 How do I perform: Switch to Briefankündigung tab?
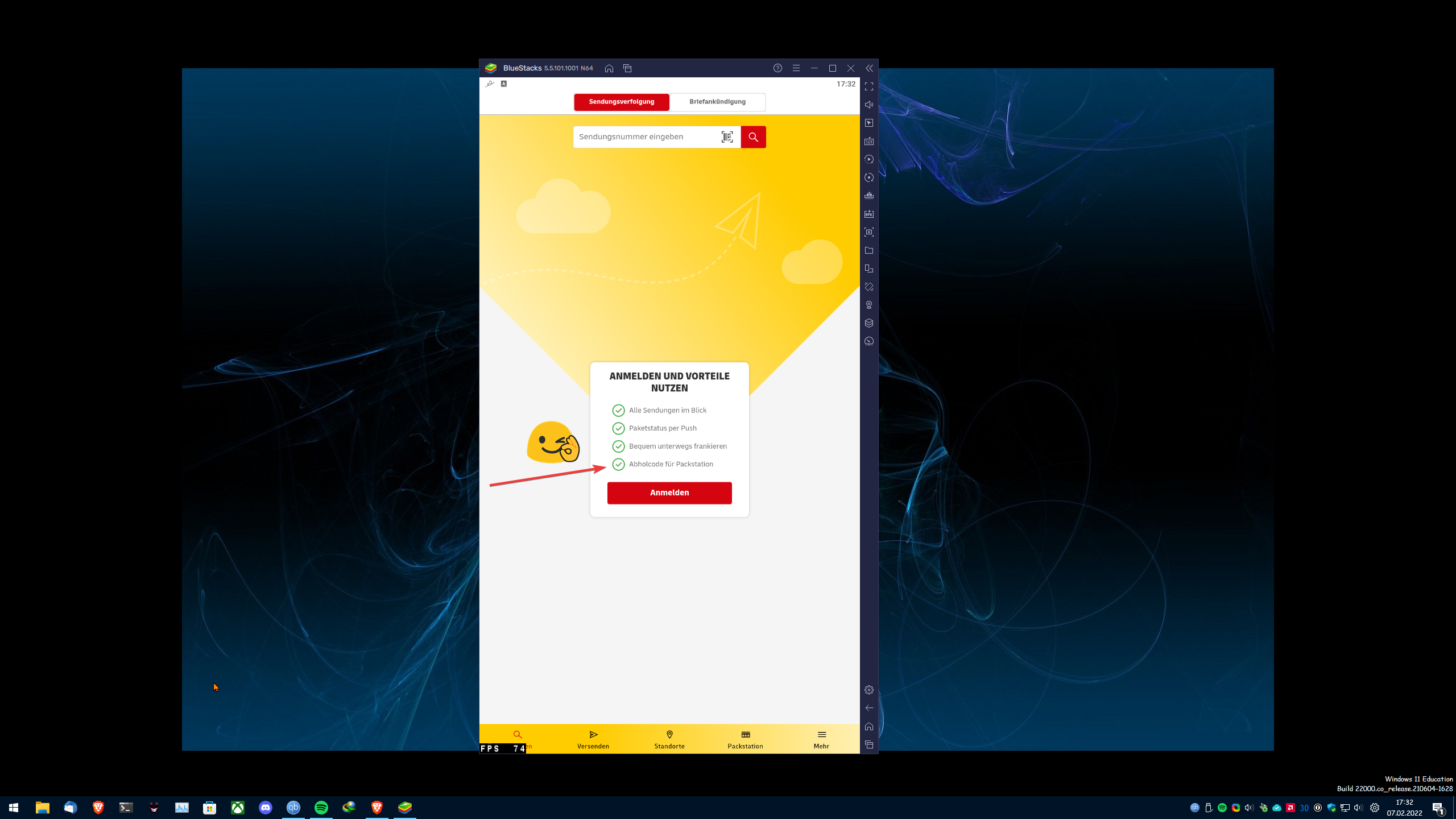tap(717, 102)
